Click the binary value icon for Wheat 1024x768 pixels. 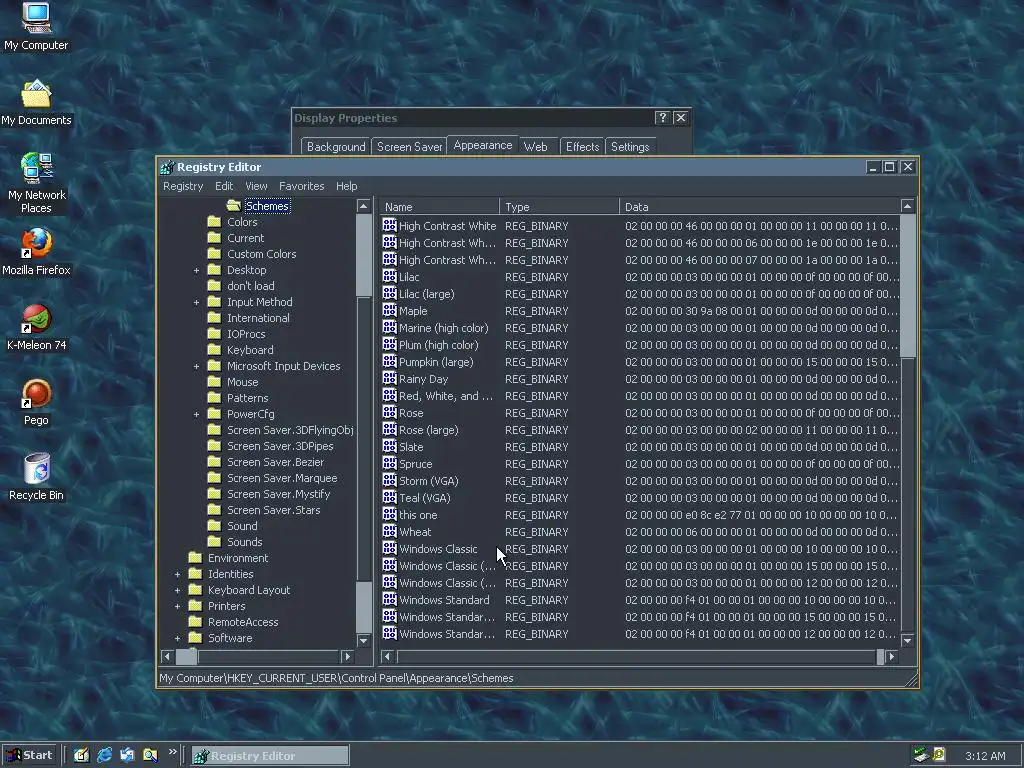click(389, 531)
